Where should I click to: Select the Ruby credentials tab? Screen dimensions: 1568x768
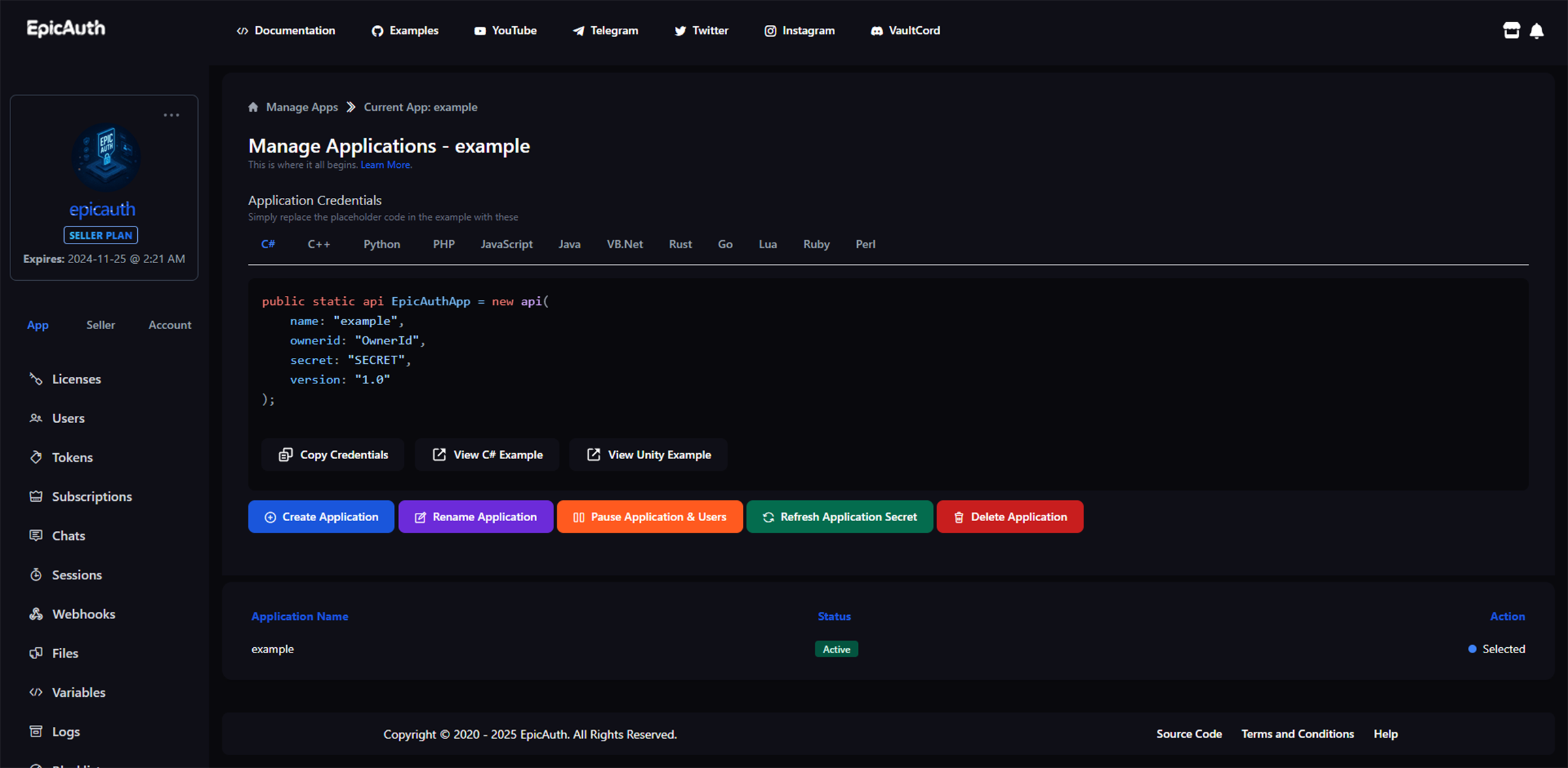(816, 244)
